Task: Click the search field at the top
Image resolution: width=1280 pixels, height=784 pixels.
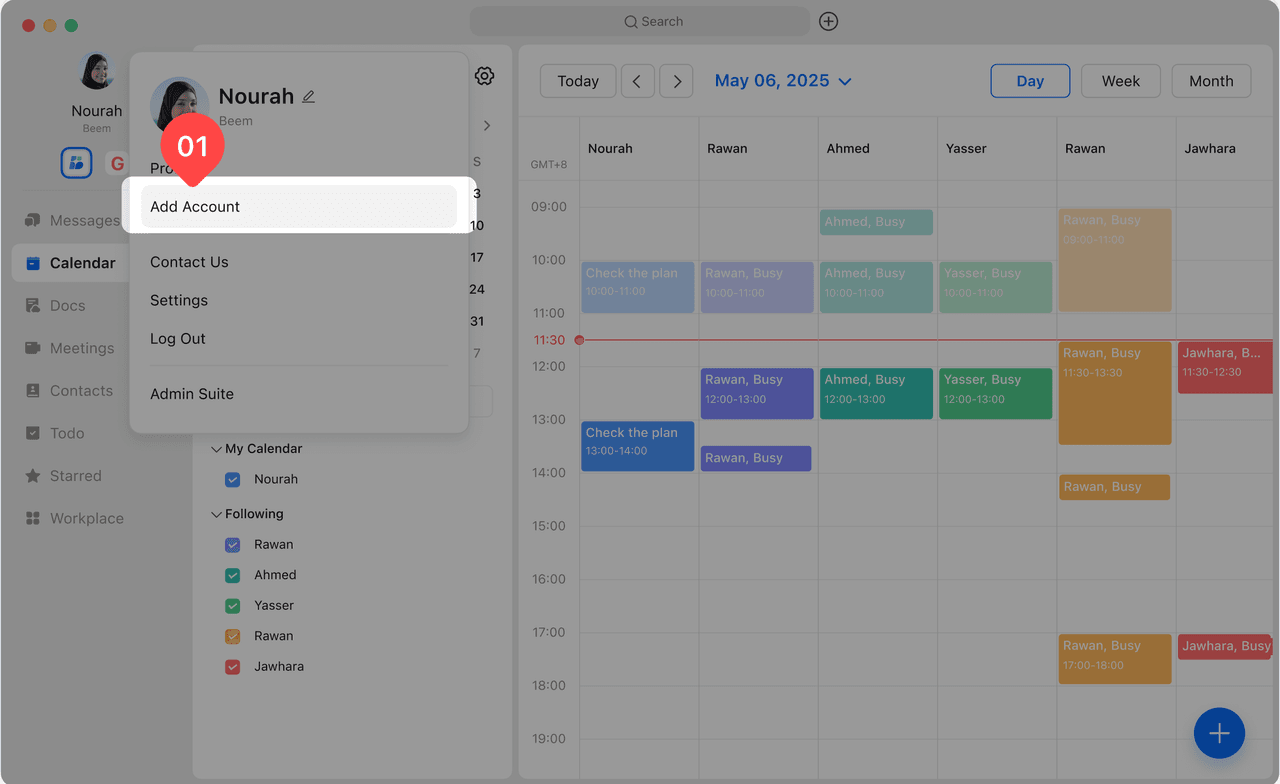Action: point(640,21)
